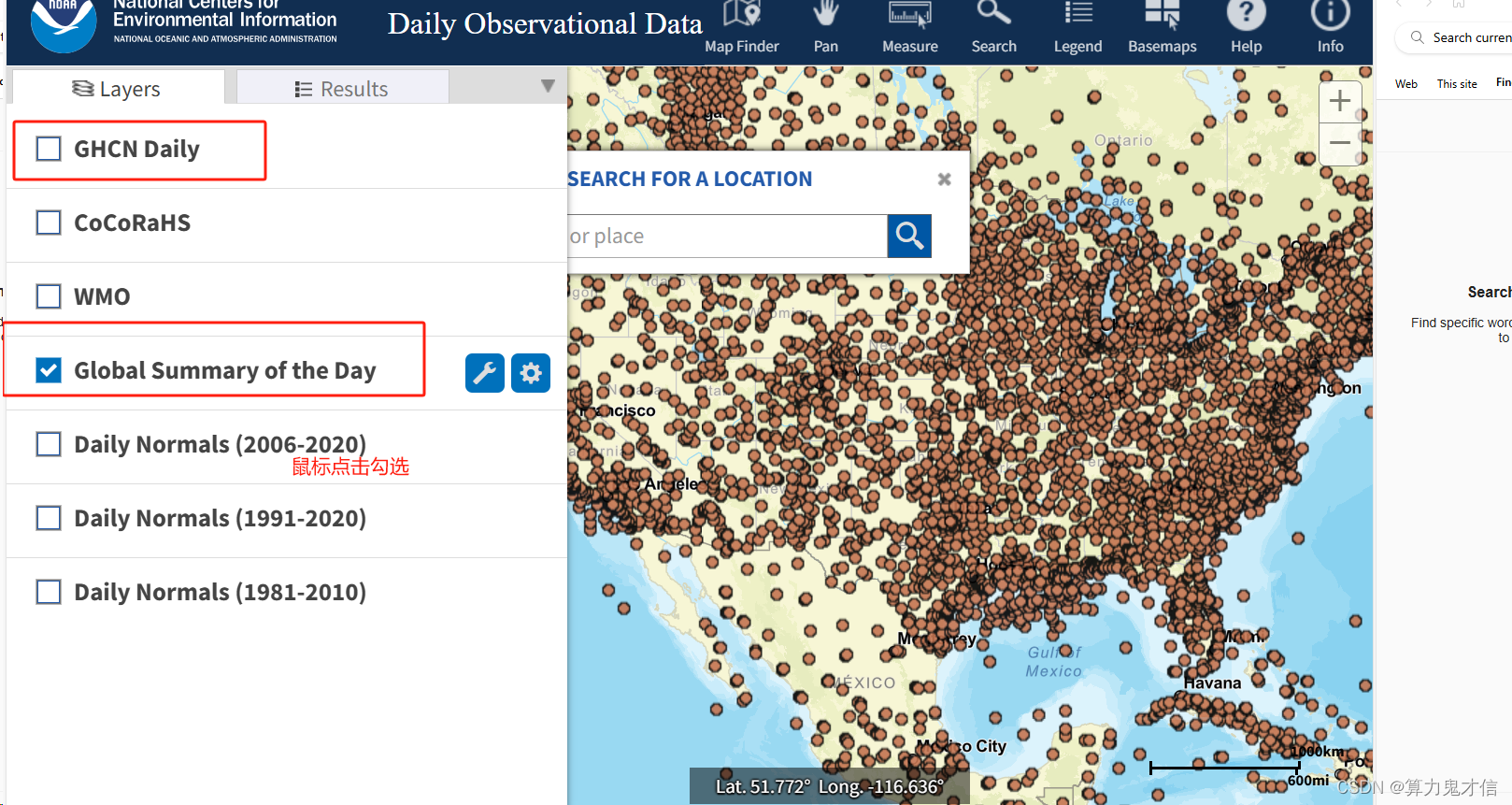The width and height of the screenshot is (1512, 805).
Task: Open the Search tool in the toolbar
Action: tap(994, 28)
